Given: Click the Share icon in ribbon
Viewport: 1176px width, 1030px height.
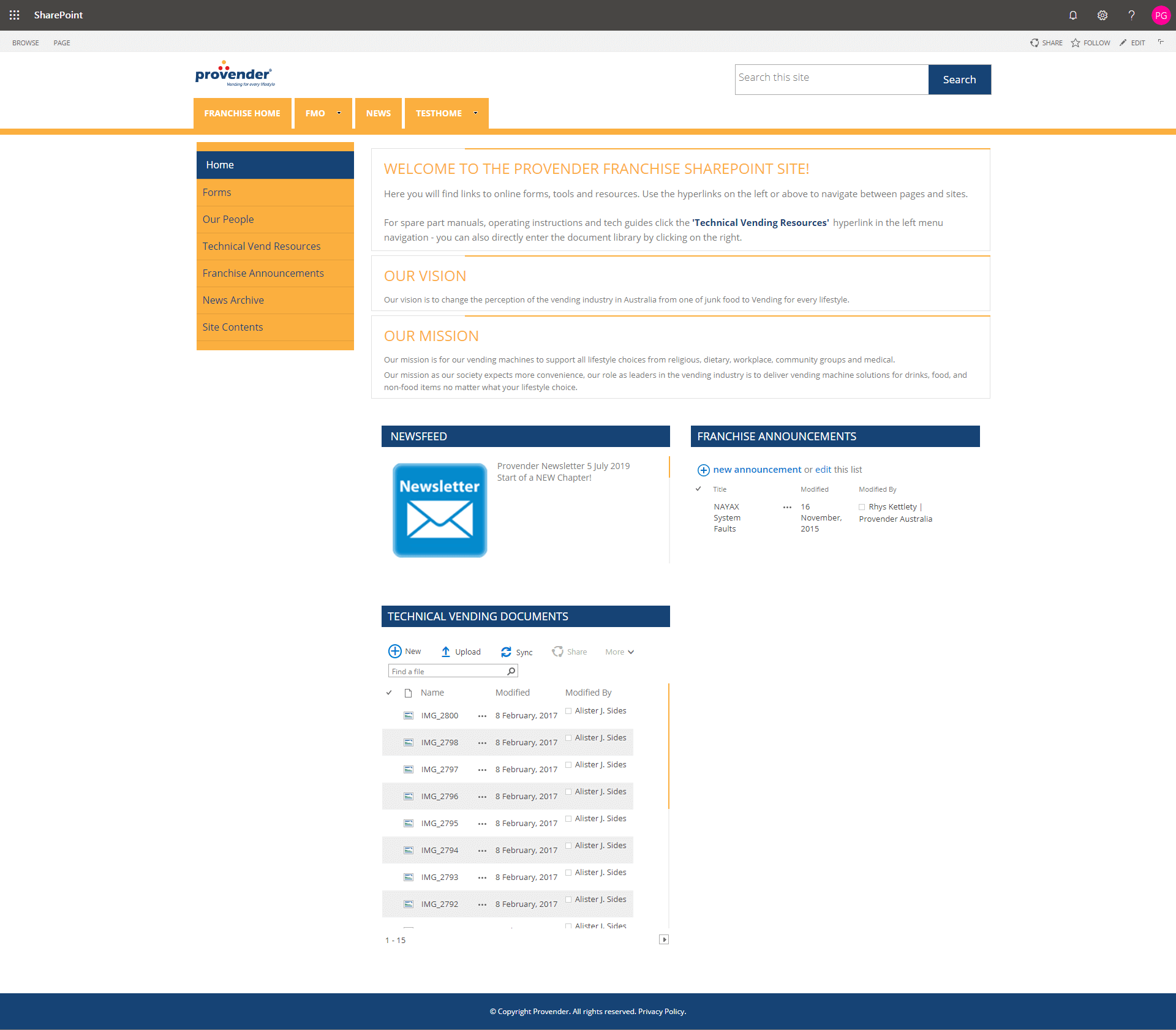Looking at the screenshot, I should (x=1035, y=43).
